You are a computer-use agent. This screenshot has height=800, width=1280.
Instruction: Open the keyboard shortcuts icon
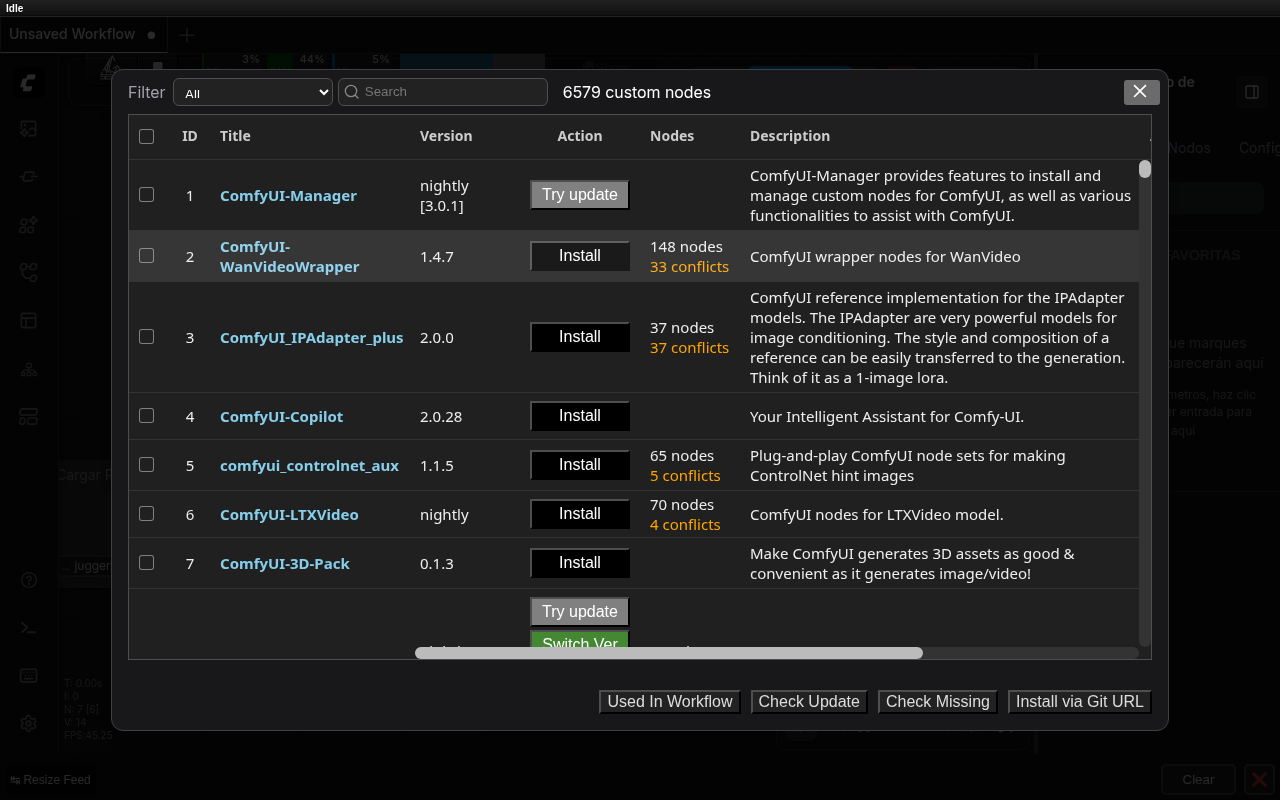coord(28,675)
